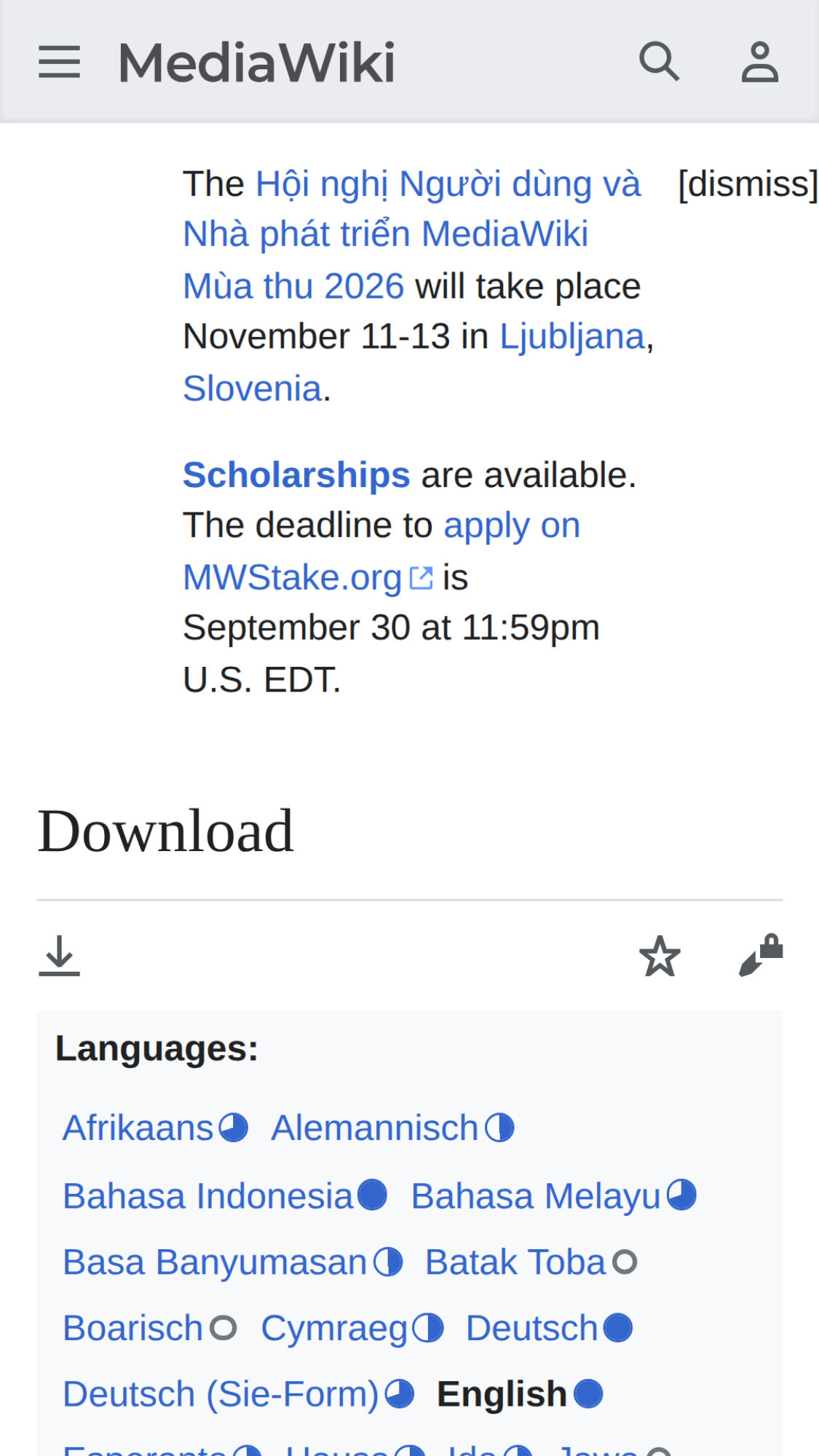
Task: Click translation progress circle next to Batak Toba
Action: pyautogui.click(x=625, y=1262)
